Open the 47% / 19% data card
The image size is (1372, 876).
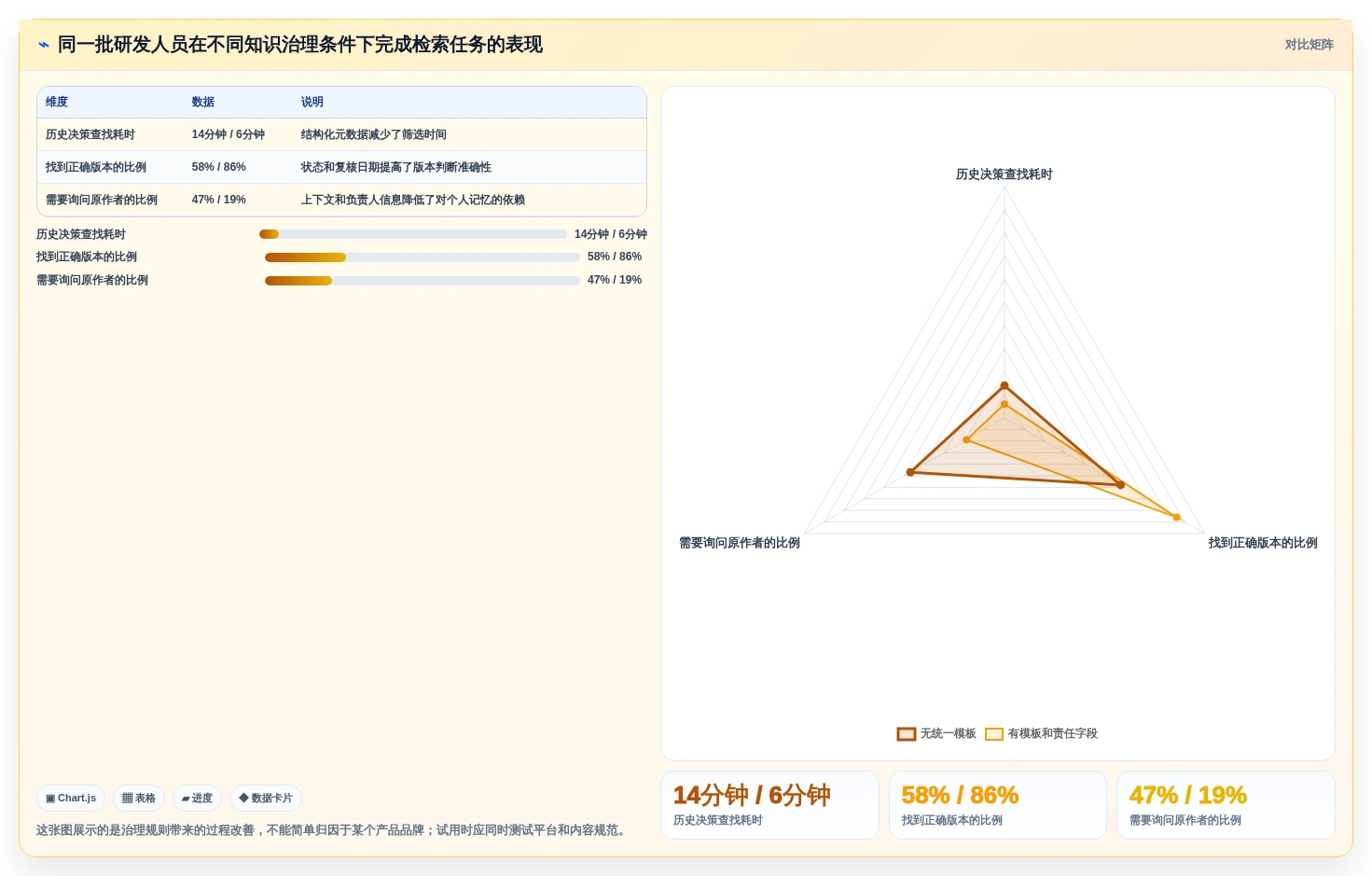tap(1226, 805)
